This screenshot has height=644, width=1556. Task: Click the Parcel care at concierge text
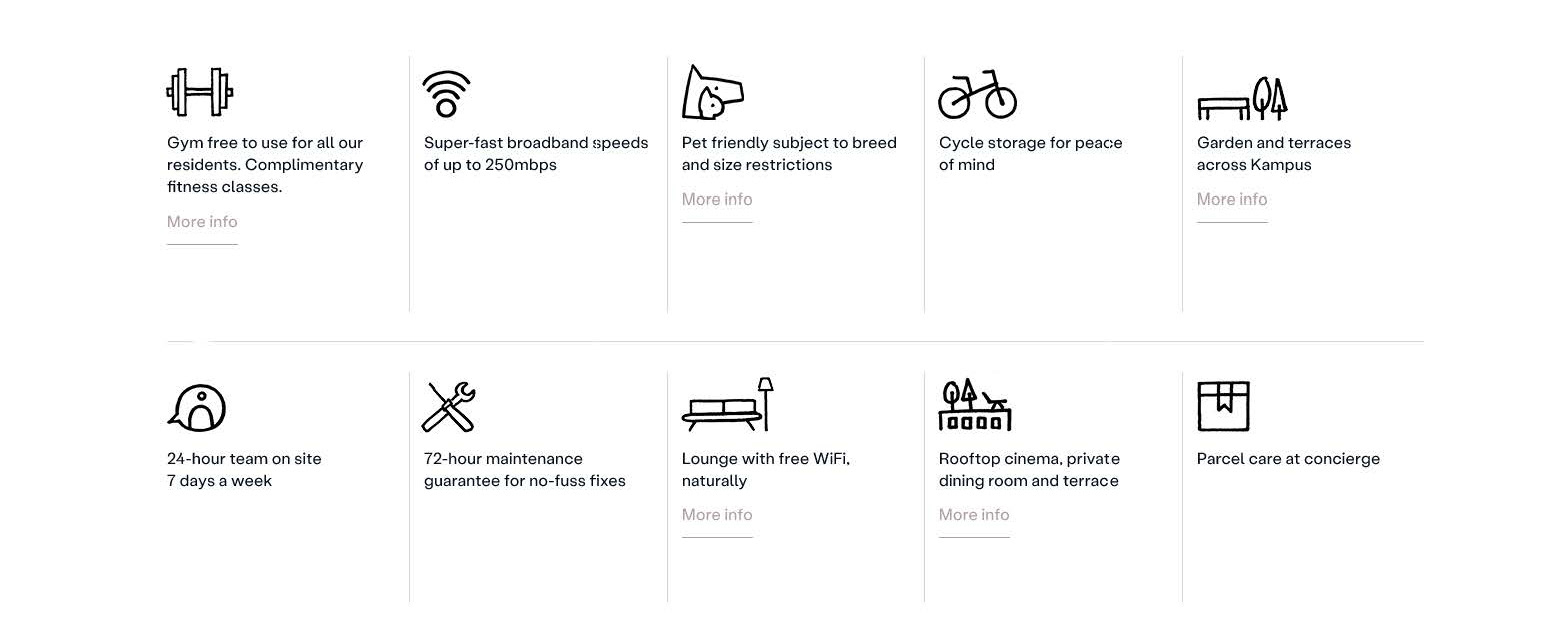(x=1288, y=459)
